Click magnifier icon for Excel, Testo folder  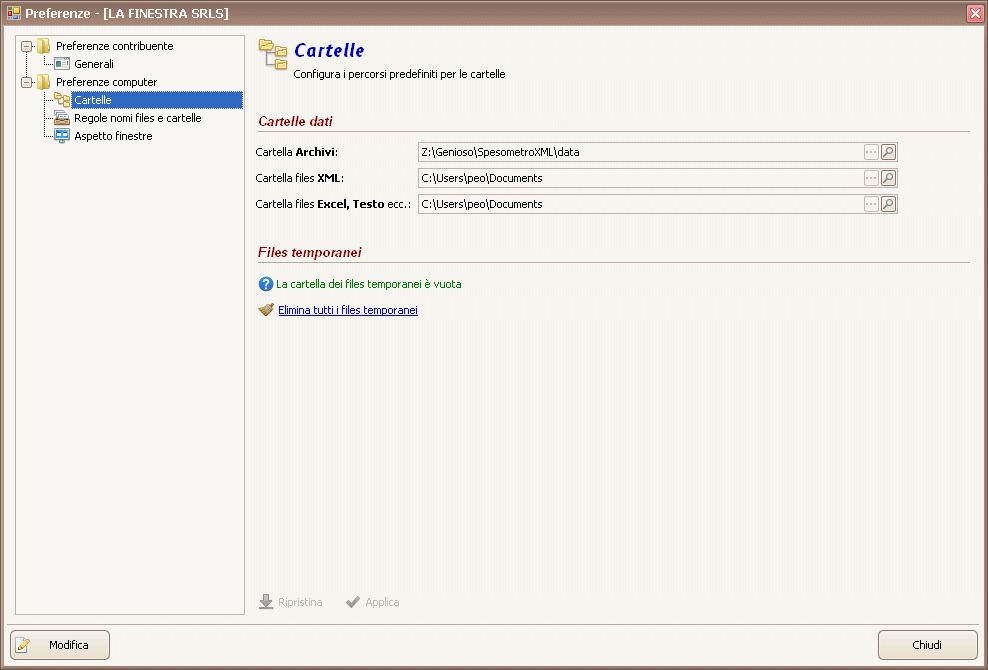889,204
